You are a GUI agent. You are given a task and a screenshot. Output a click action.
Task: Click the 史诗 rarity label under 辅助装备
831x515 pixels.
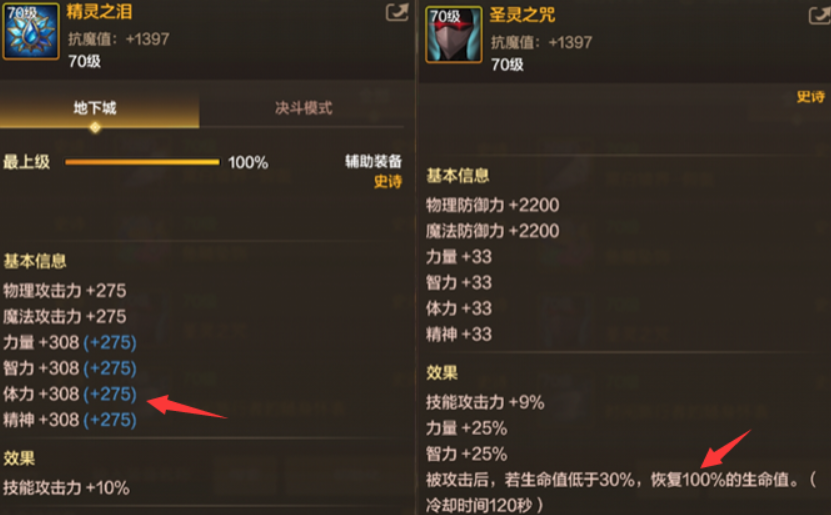pos(388,182)
